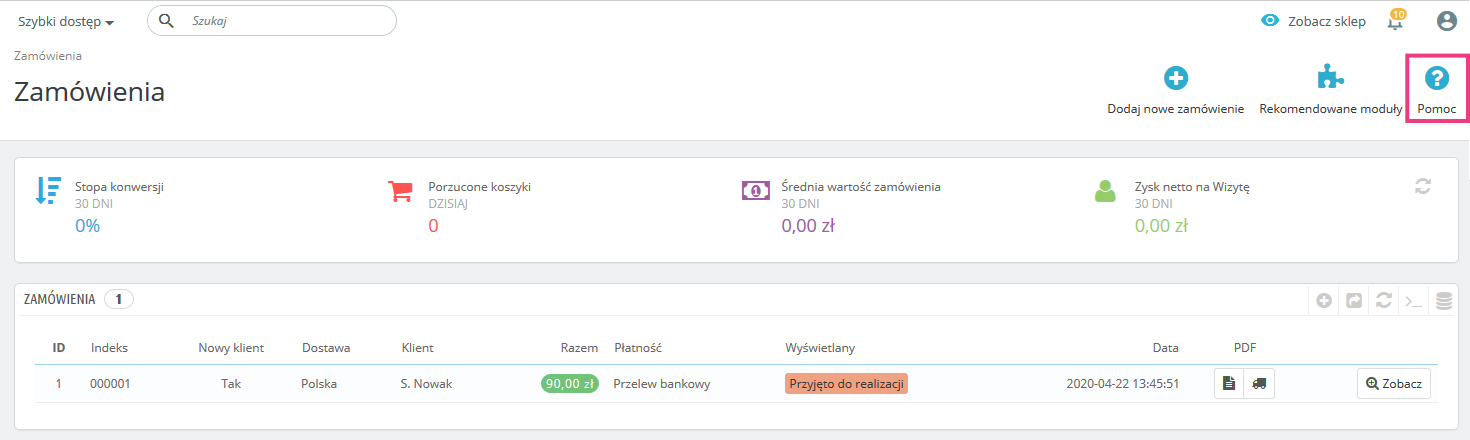The image size is (1470, 440).
Task: Refresh the orders list
Action: [x=1384, y=300]
